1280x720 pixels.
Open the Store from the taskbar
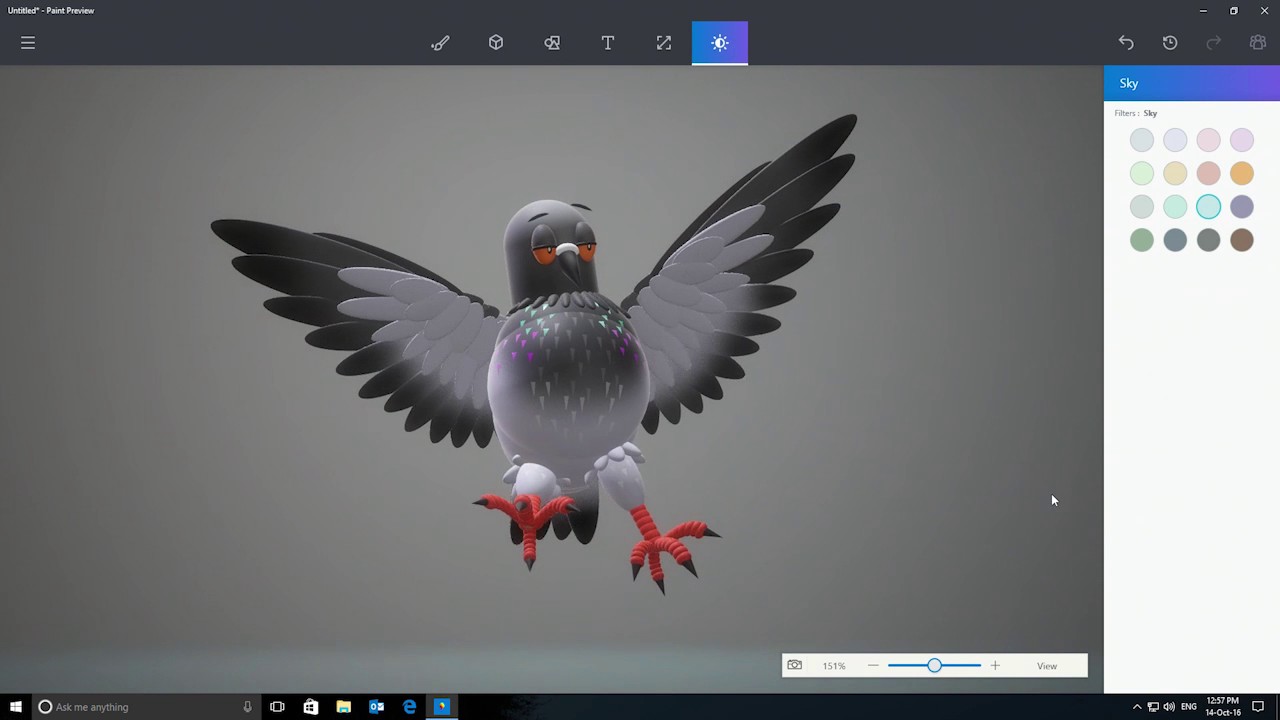tap(310, 707)
